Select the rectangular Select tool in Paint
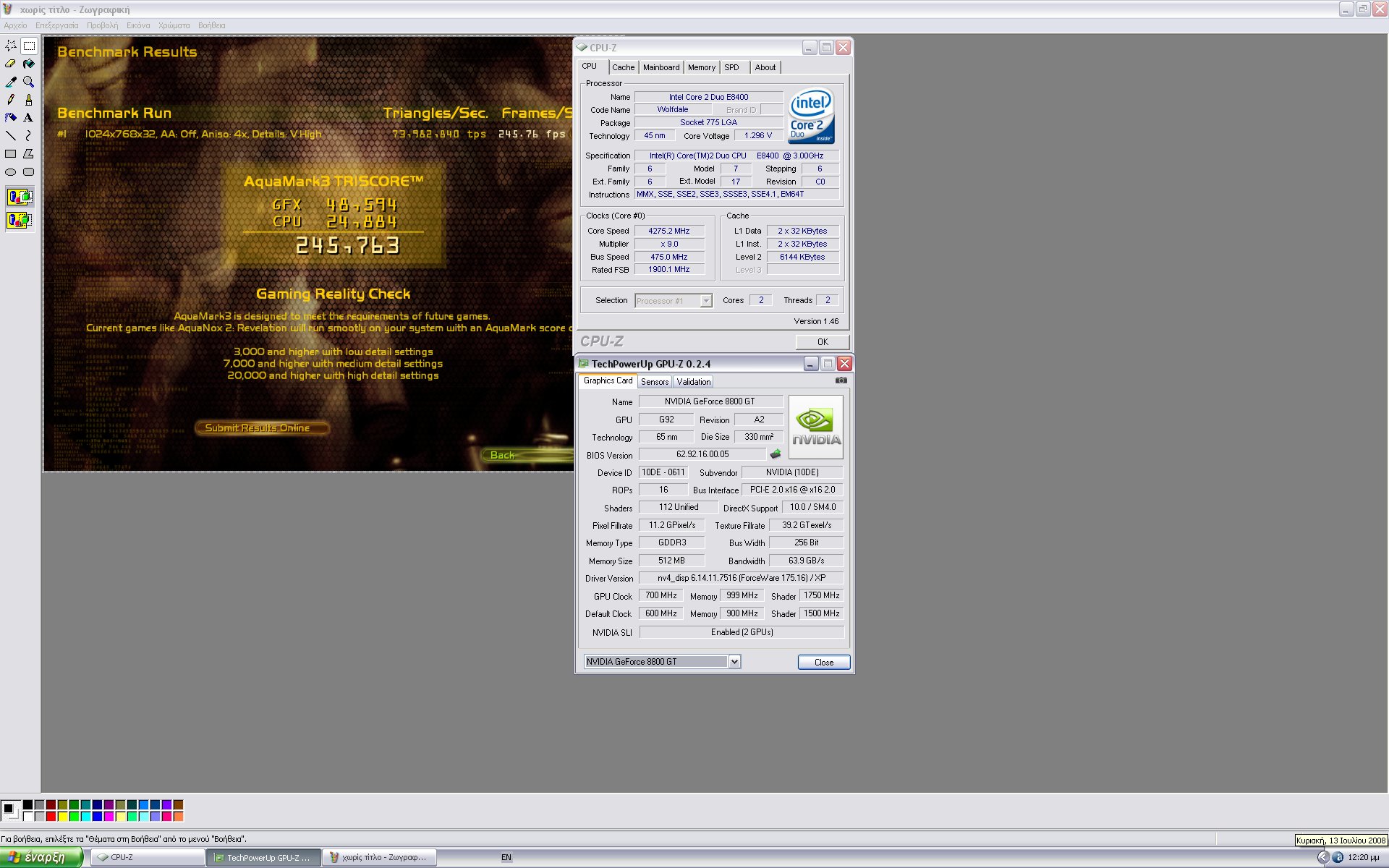This screenshot has height=868, width=1389. [x=29, y=46]
